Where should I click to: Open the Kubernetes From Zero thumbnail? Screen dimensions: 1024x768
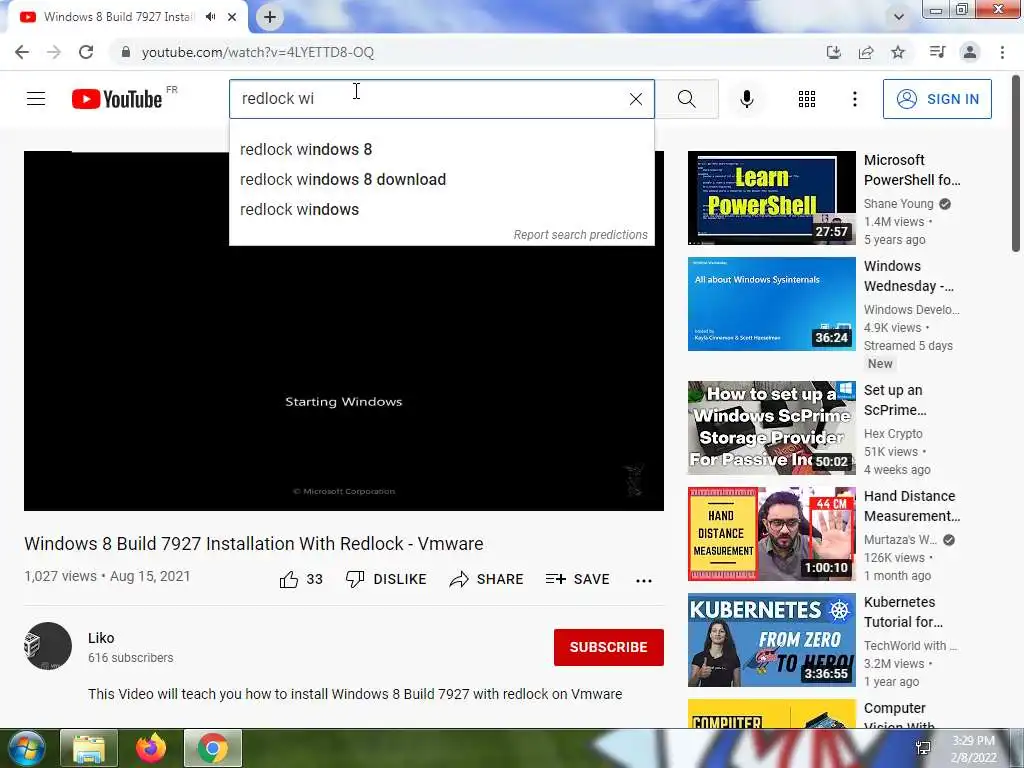point(771,639)
